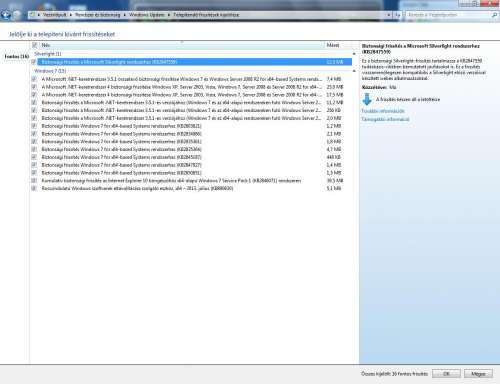This screenshot has height=384, width=500.
Task: Click the Silverlight (1) group header
Action: click(48, 54)
